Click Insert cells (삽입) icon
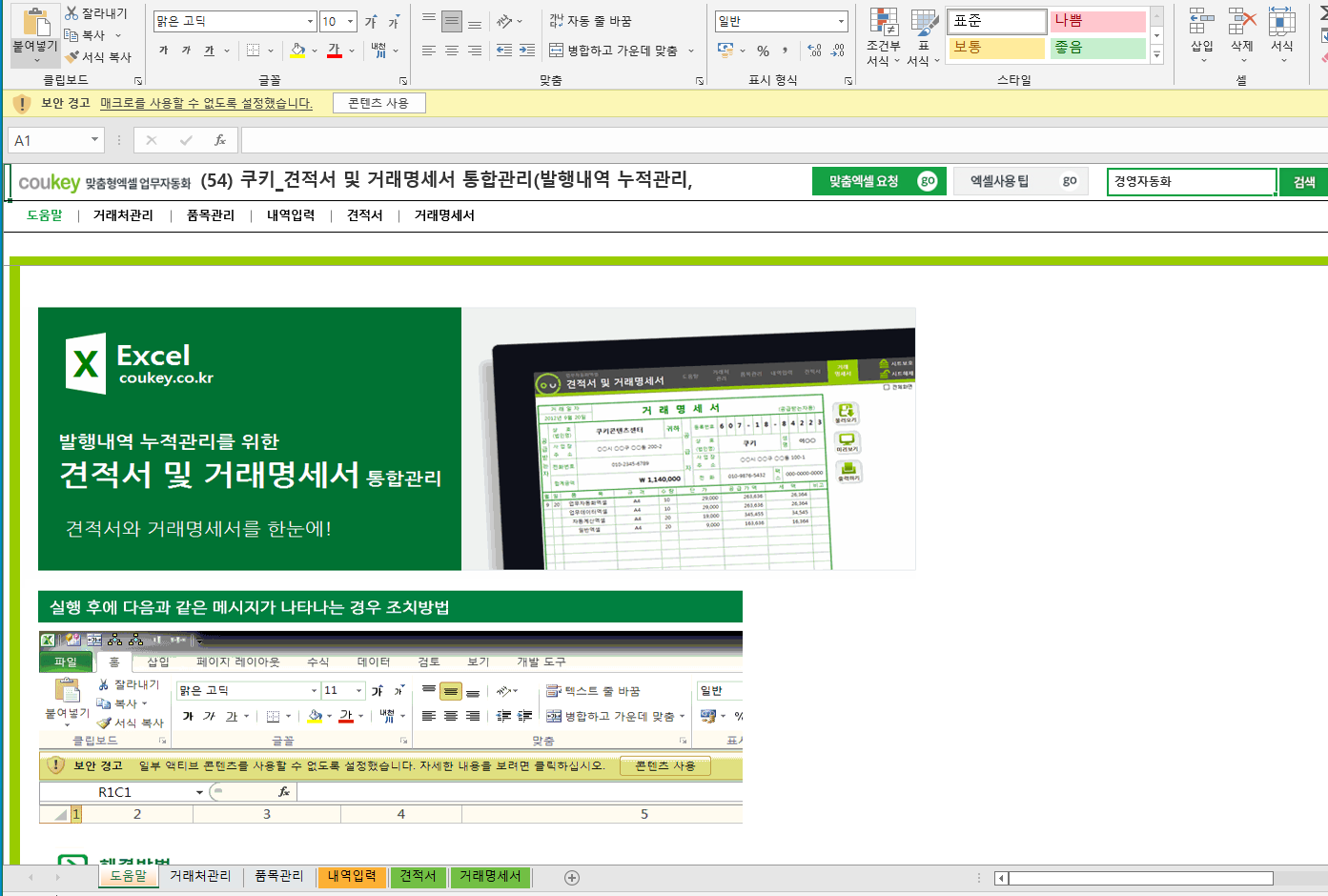Image resolution: width=1328 pixels, height=896 pixels. pos(1202,22)
